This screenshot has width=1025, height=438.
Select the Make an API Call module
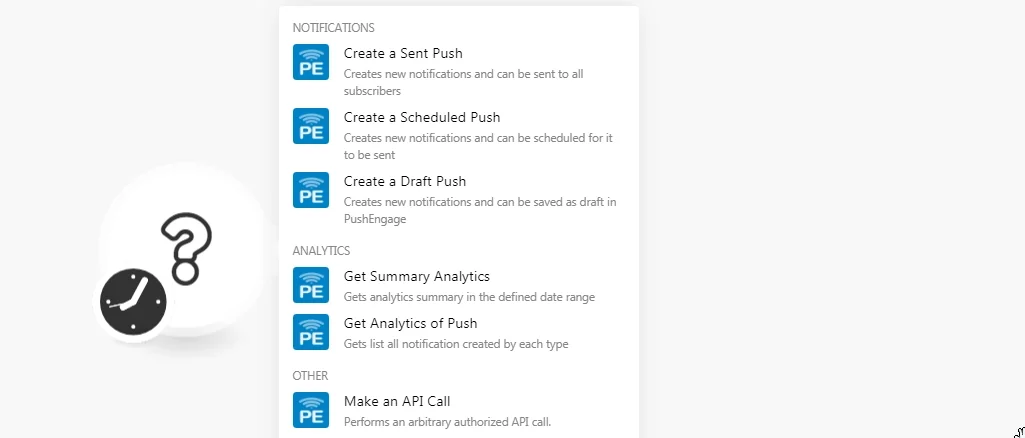point(459,411)
